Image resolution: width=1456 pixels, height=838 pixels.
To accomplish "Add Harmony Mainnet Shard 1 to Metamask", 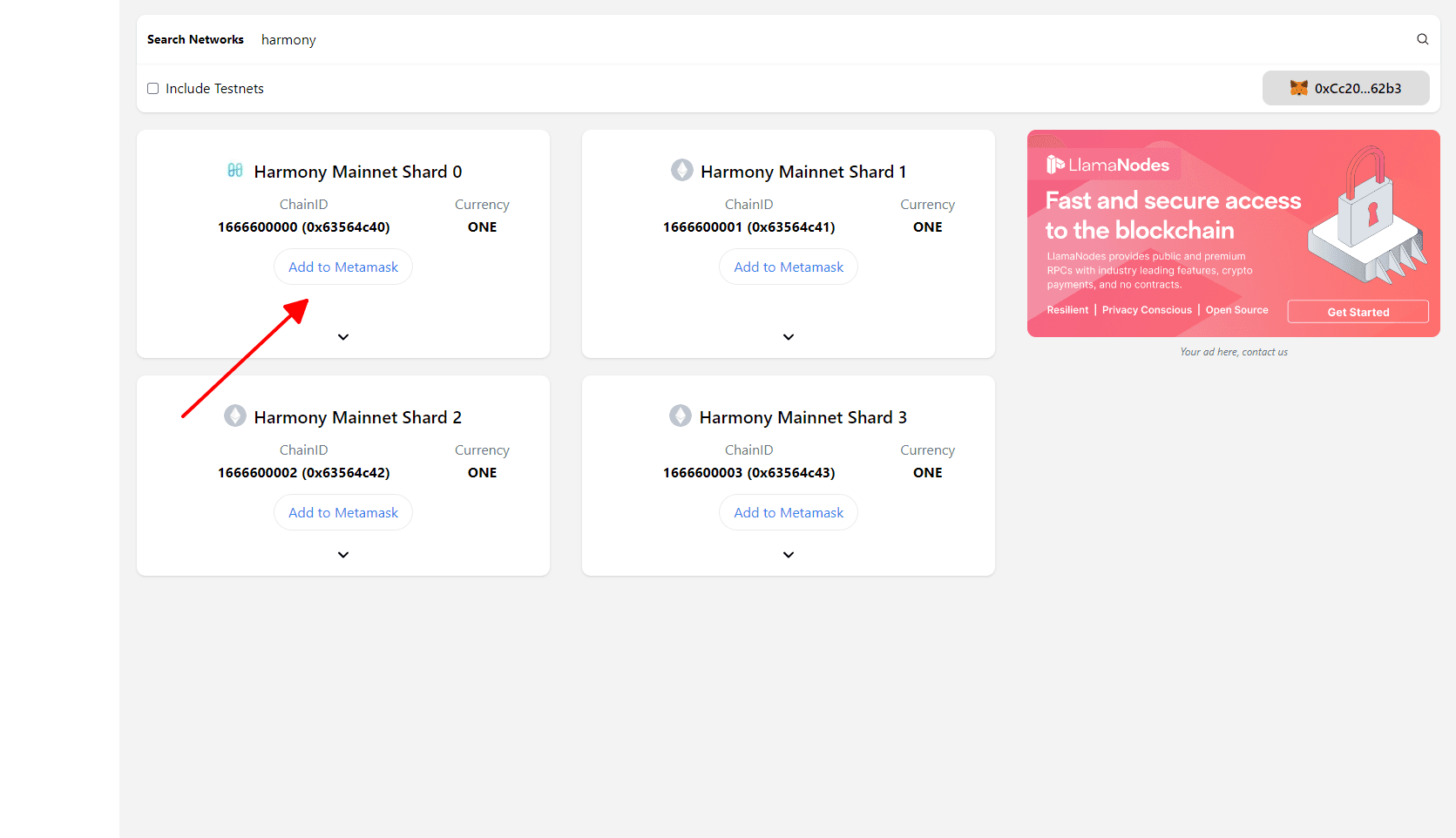I will click(x=789, y=267).
